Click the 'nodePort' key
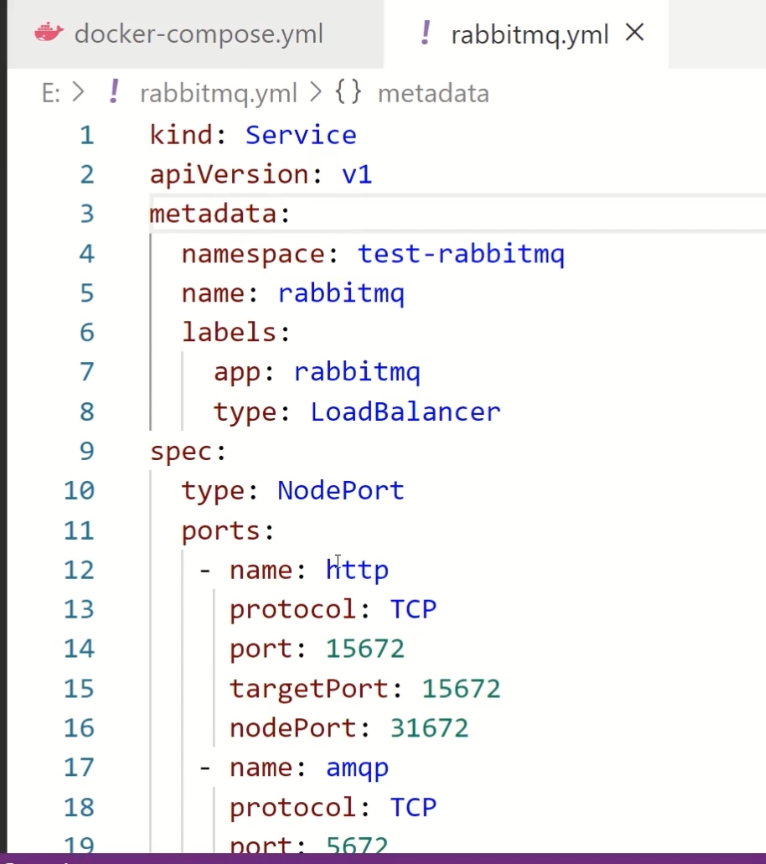 [x=293, y=728]
